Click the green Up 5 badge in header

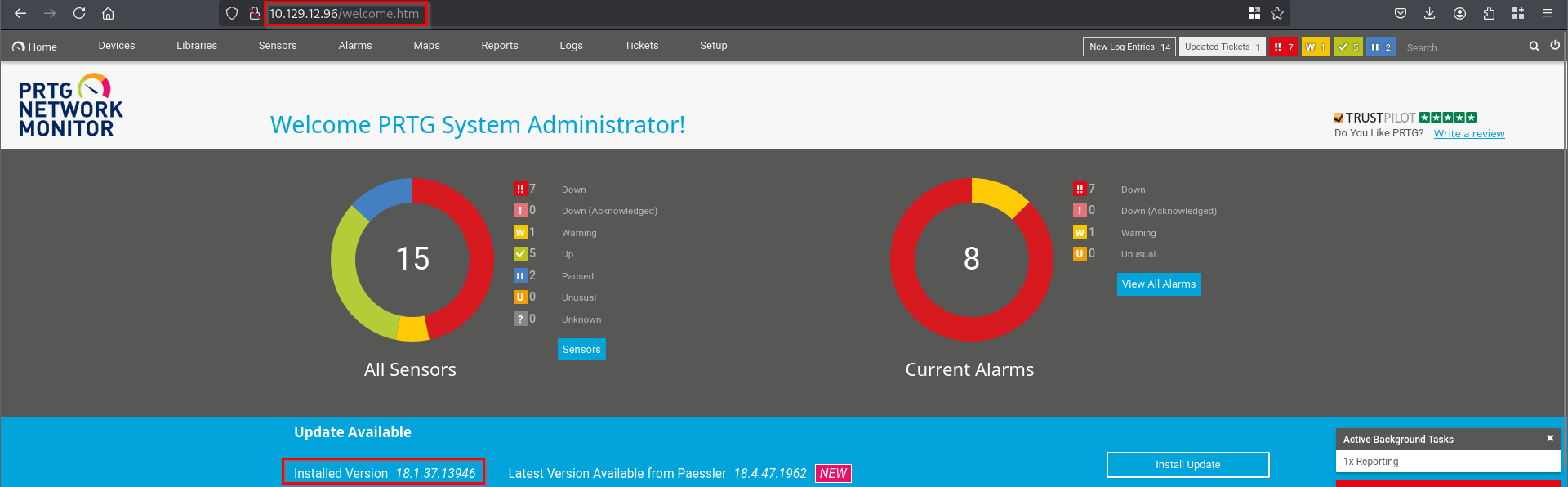pyautogui.click(x=1348, y=47)
